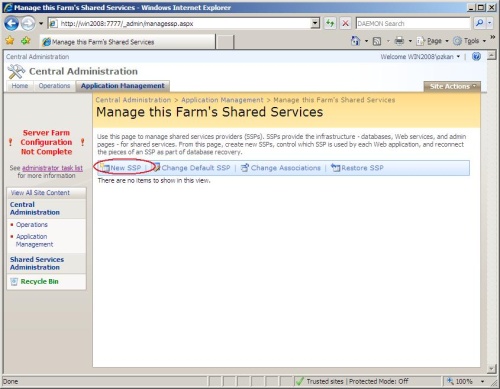Click the Central Administration tools logo icon

click(16, 71)
